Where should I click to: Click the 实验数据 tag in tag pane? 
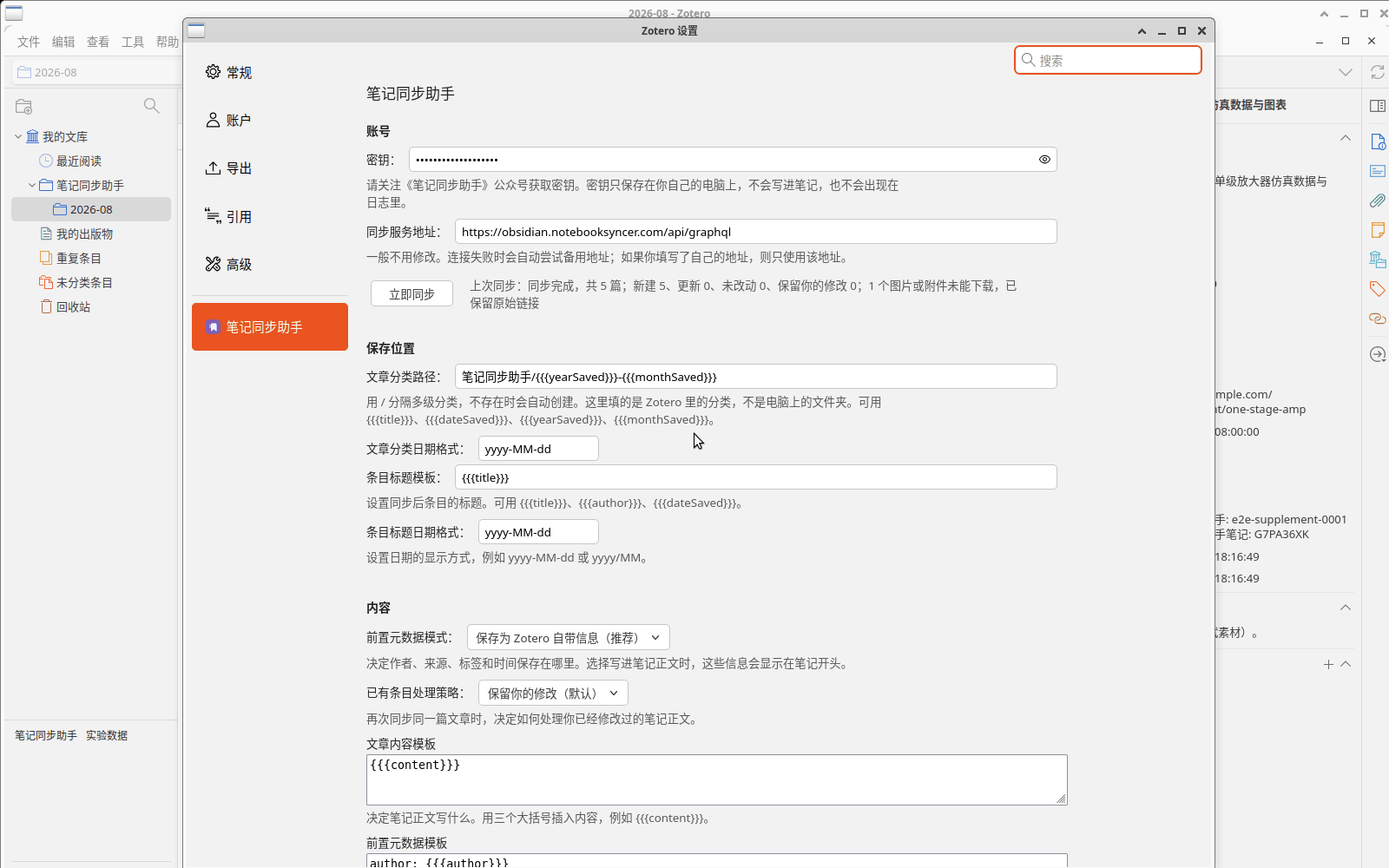107,735
